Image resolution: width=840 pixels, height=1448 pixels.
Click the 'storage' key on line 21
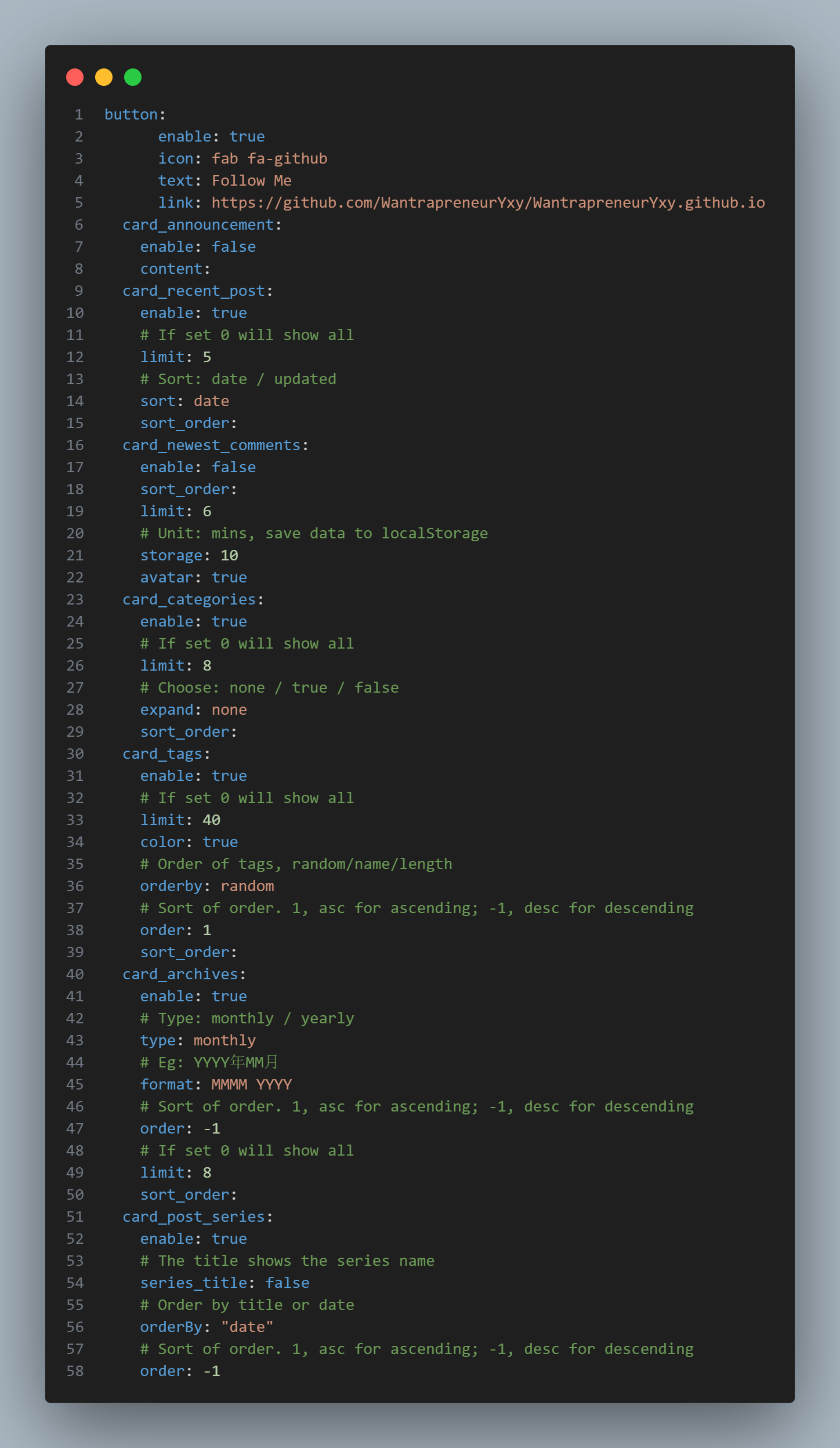tap(171, 555)
